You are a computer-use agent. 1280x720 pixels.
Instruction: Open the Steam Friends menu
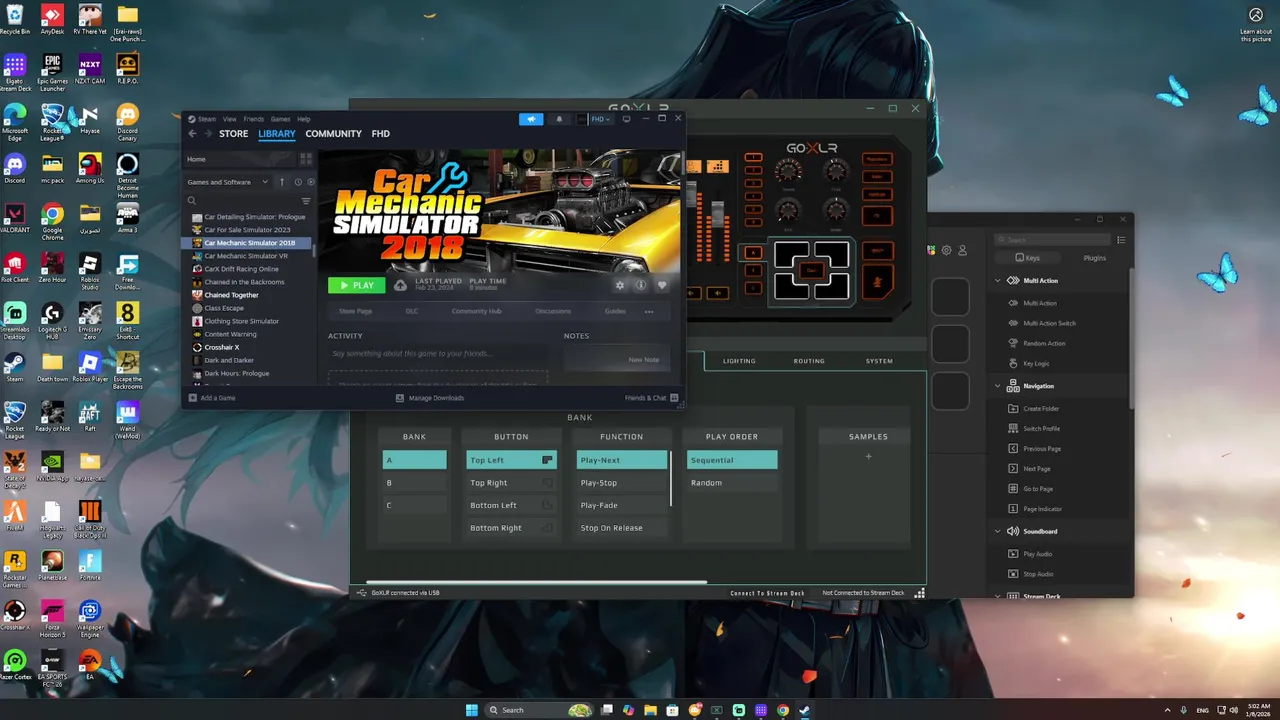click(254, 119)
